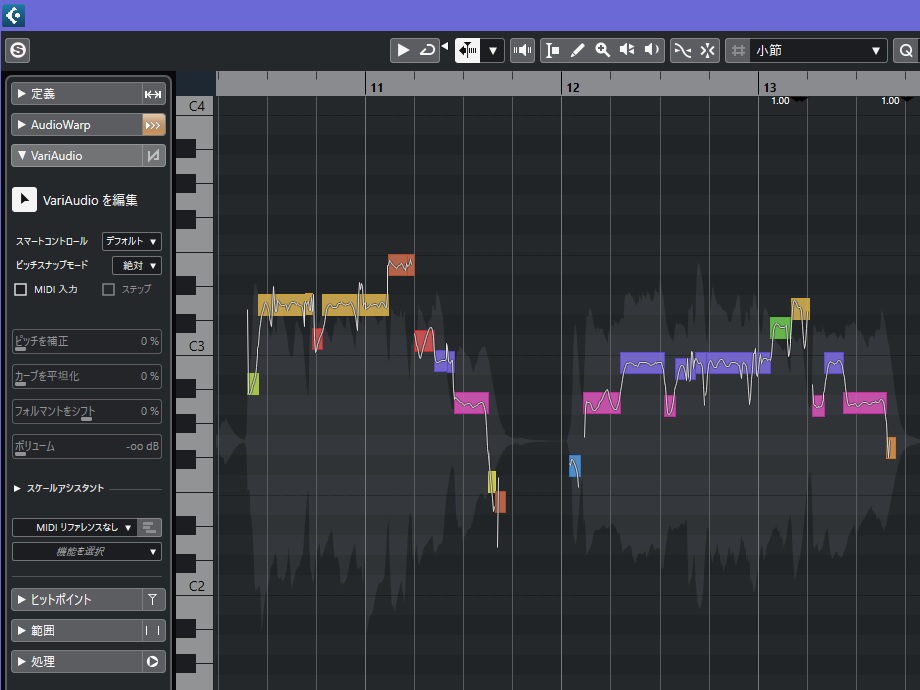The width and height of the screenshot is (920, 690).
Task: Open the スマートコントロール dropdown
Action: (x=132, y=241)
